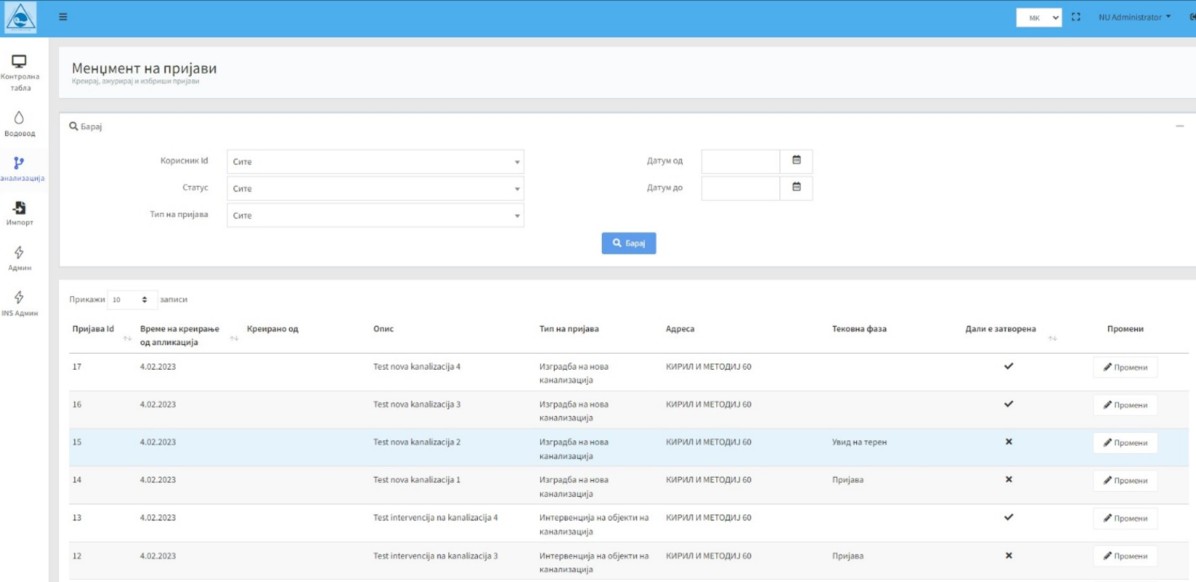The image size is (1196, 582).
Task: Click the Датум од input field
Action: (x=741, y=161)
